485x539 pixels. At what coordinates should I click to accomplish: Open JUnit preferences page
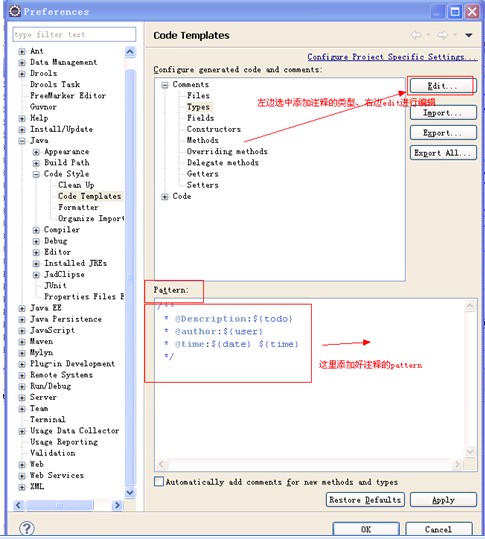pos(55,286)
